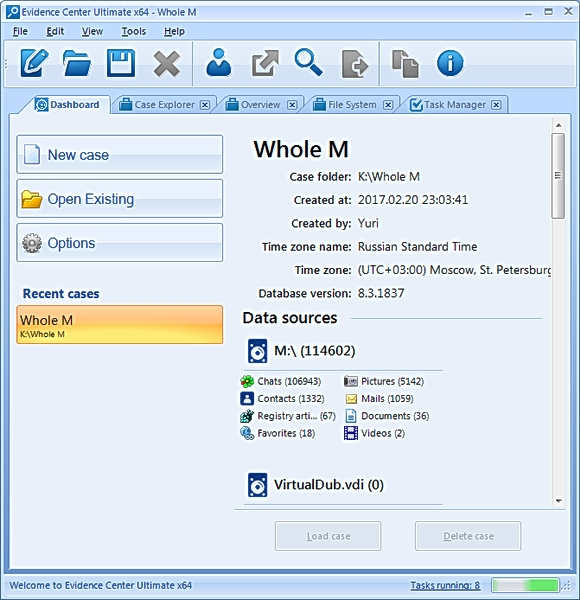This screenshot has width=580, height=600.
Task: Click the vertical scrollbar thumb
Action: pos(559,176)
